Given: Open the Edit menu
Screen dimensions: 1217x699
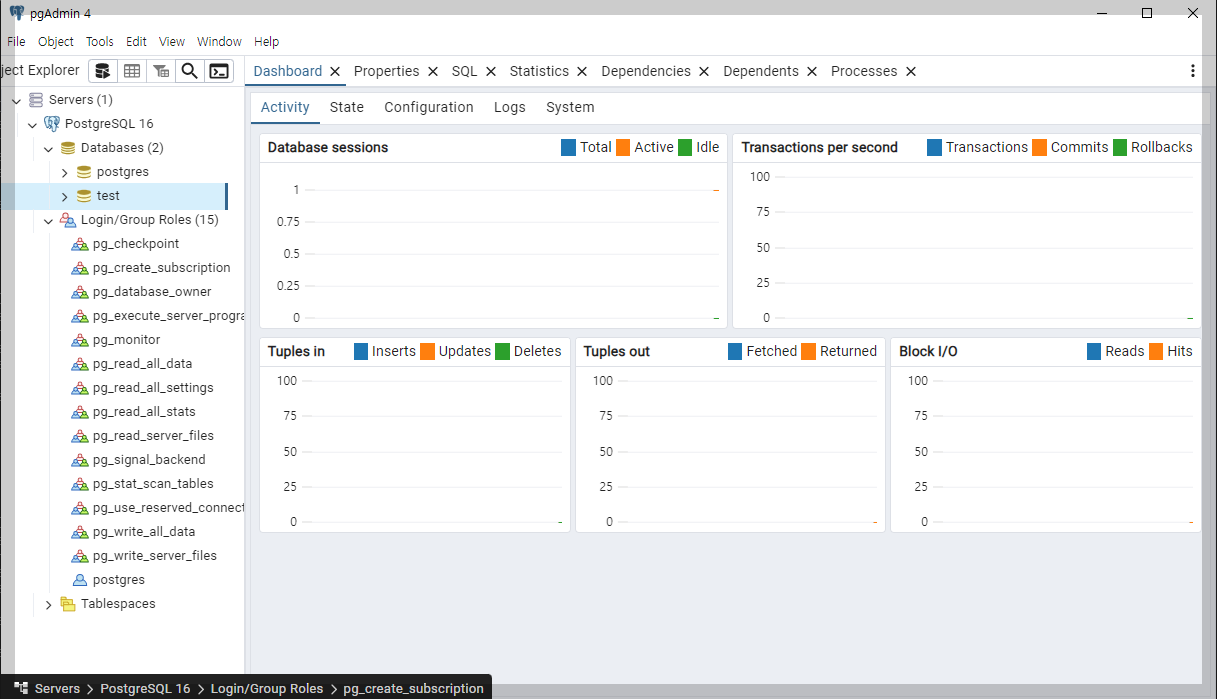Looking at the screenshot, I should [136, 42].
